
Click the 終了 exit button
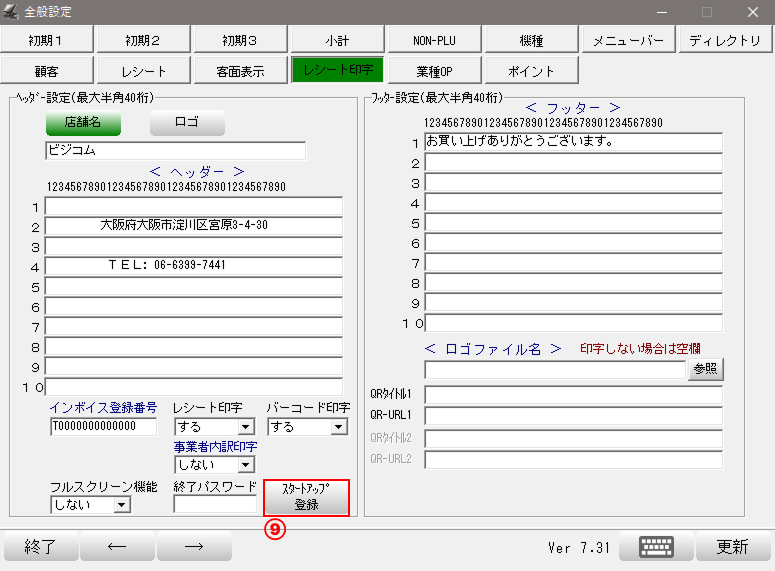tap(40, 546)
